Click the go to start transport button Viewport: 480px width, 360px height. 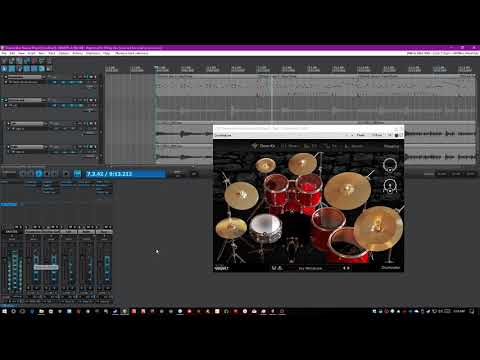pyautogui.click(x=23, y=174)
